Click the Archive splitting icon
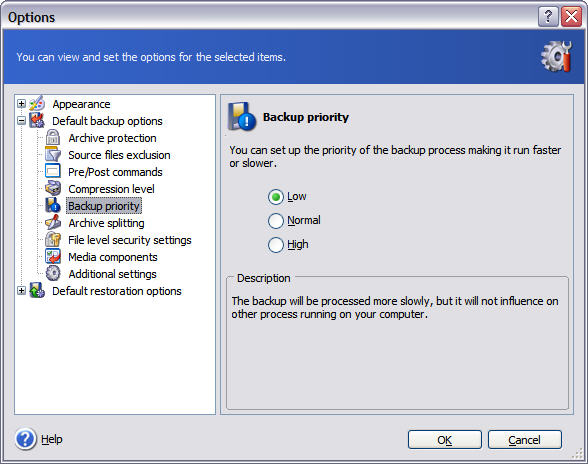Screen dimensions: 588x464 pyautogui.click(x=53, y=222)
